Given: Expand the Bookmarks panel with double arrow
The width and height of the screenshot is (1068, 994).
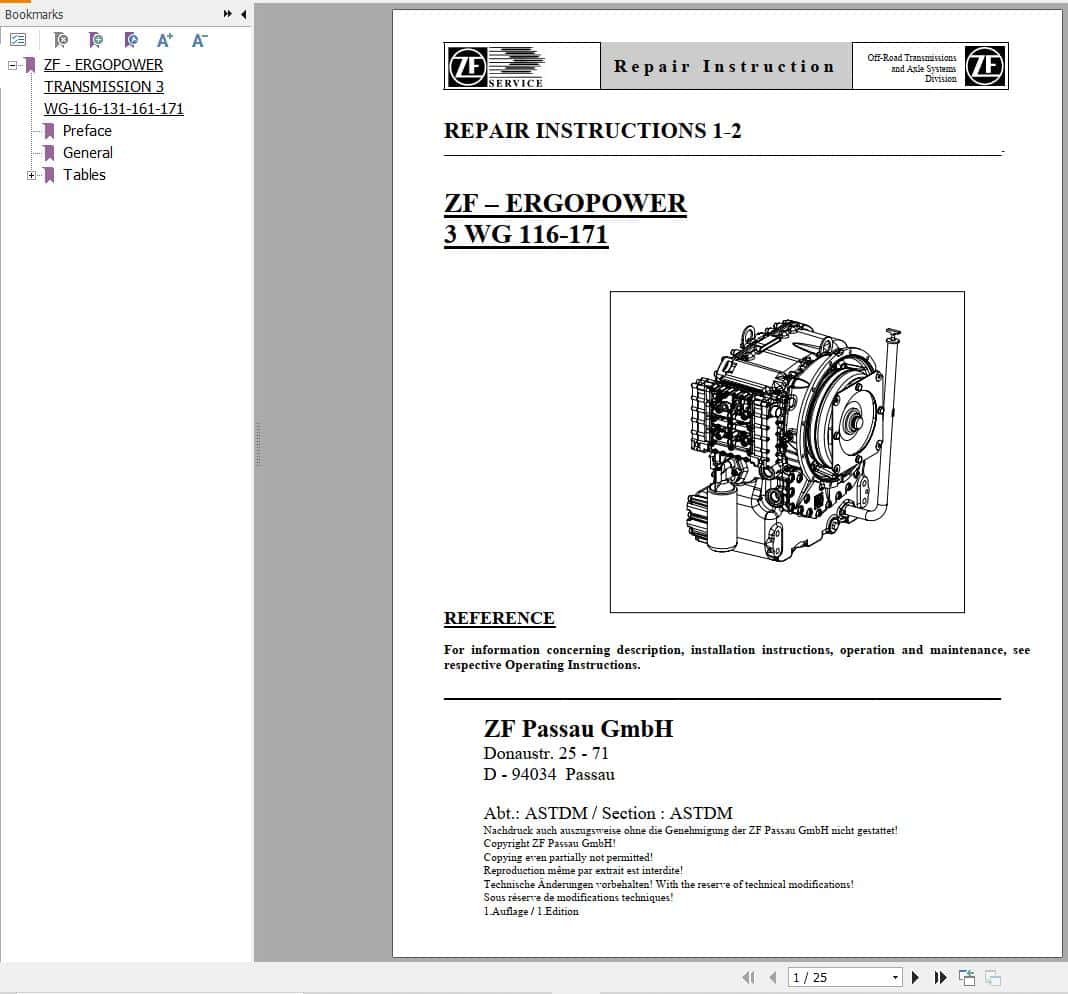Looking at the screenshot, I should [x=227, y=14].
